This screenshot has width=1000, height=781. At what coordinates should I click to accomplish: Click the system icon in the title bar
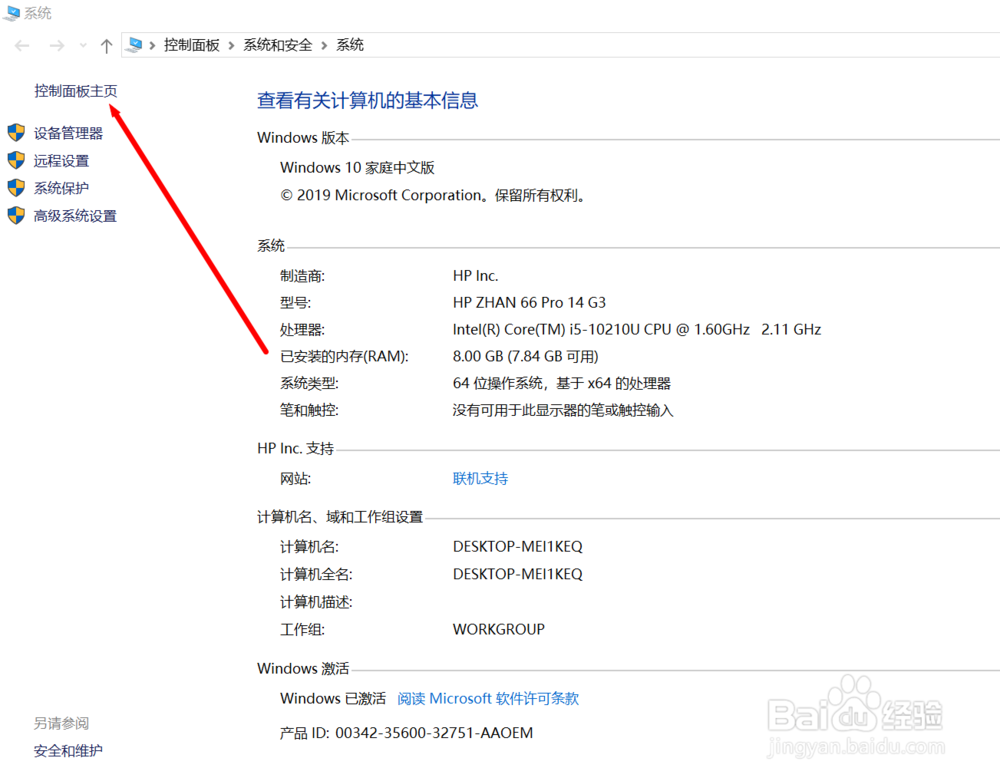coord(11,13)
